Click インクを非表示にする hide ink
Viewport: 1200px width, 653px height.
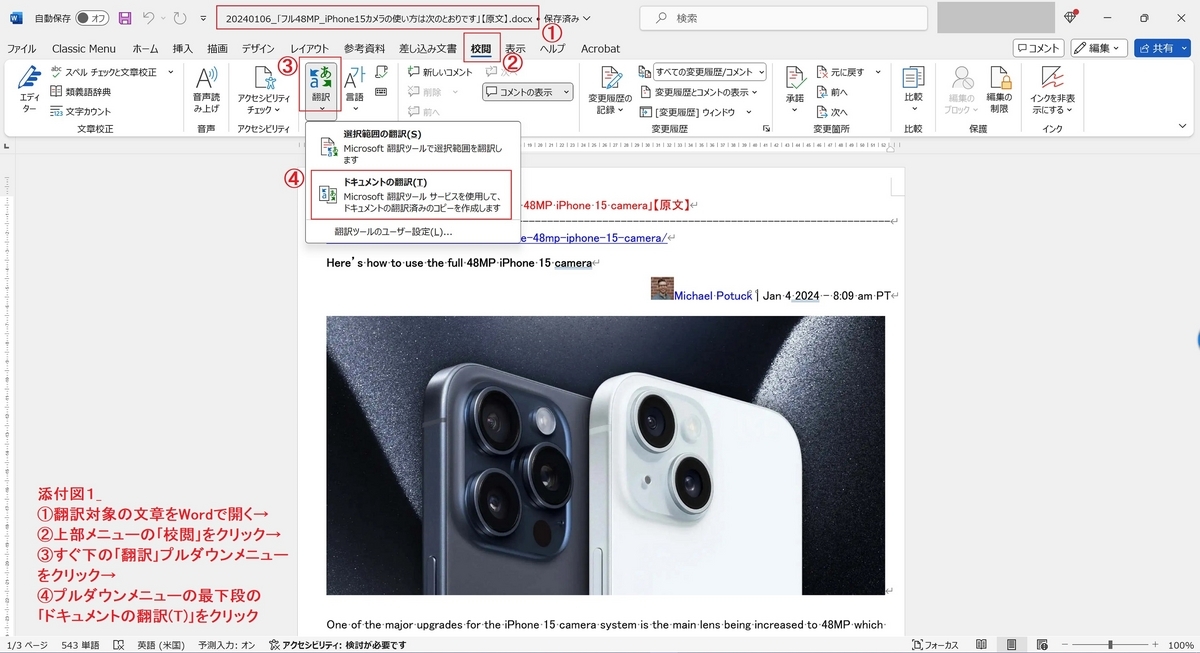[1052, 90]
